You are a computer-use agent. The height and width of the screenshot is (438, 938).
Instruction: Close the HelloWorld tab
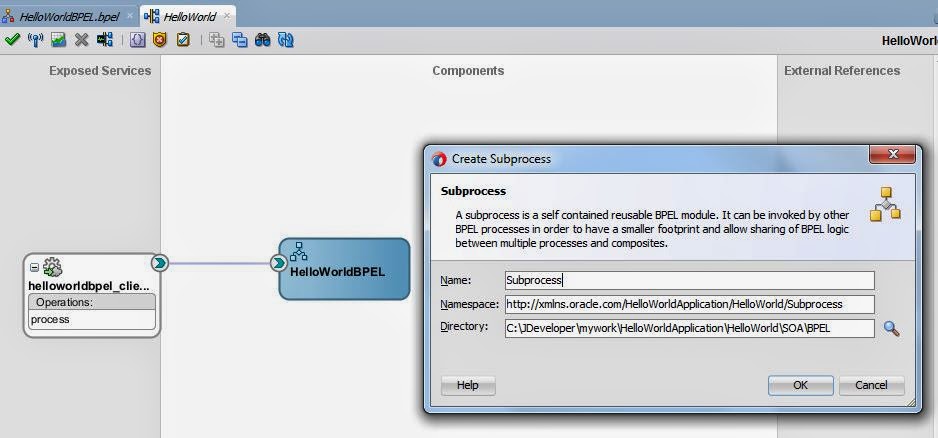click(227, 16)
